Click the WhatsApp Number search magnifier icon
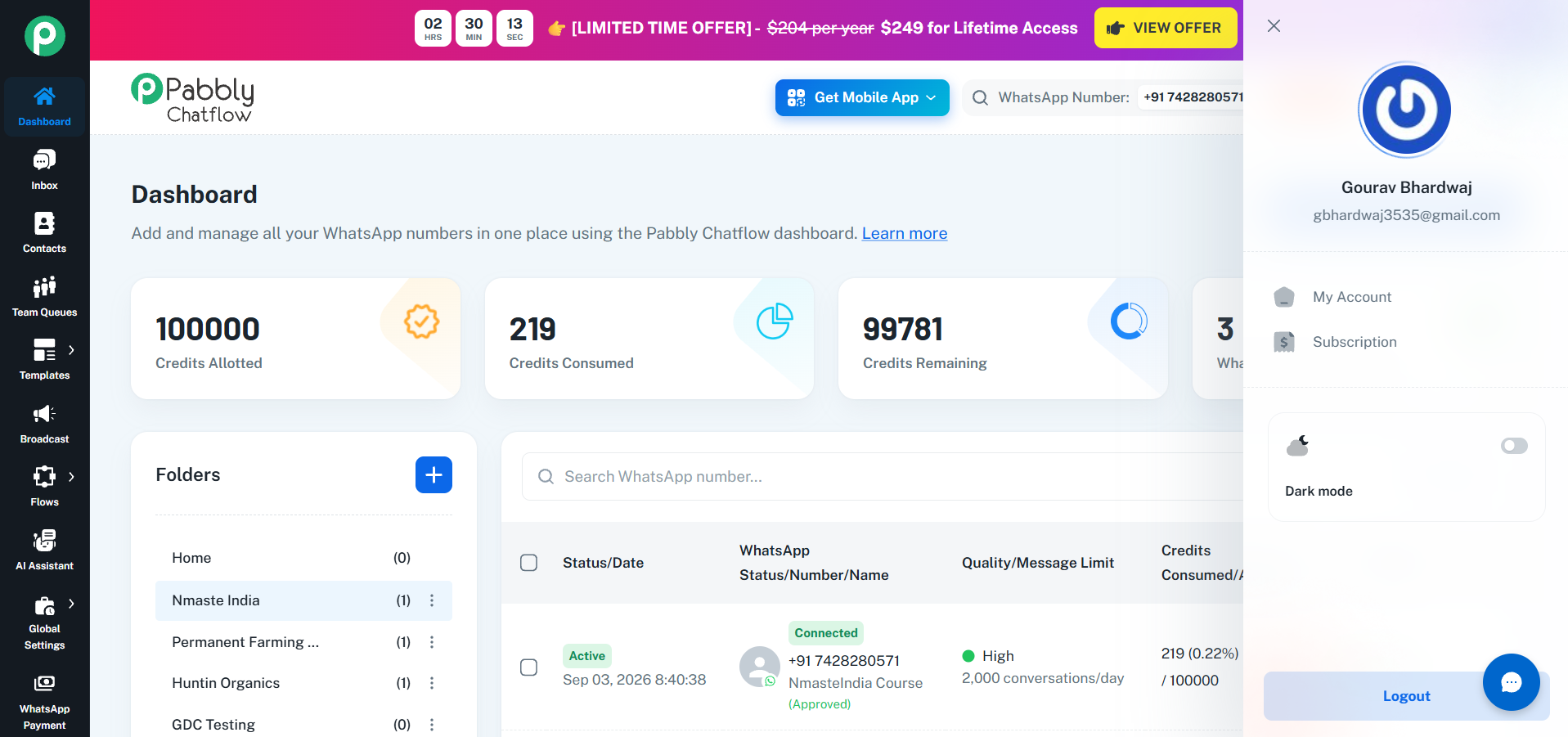The image size is (1568, 737). pos(979,98)
